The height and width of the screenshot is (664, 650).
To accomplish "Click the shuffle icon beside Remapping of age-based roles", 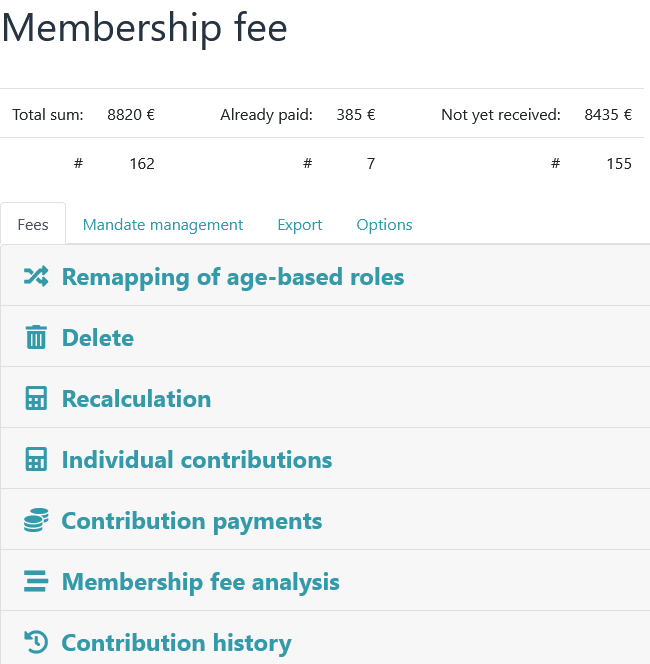I will click(x=36, y=277).
